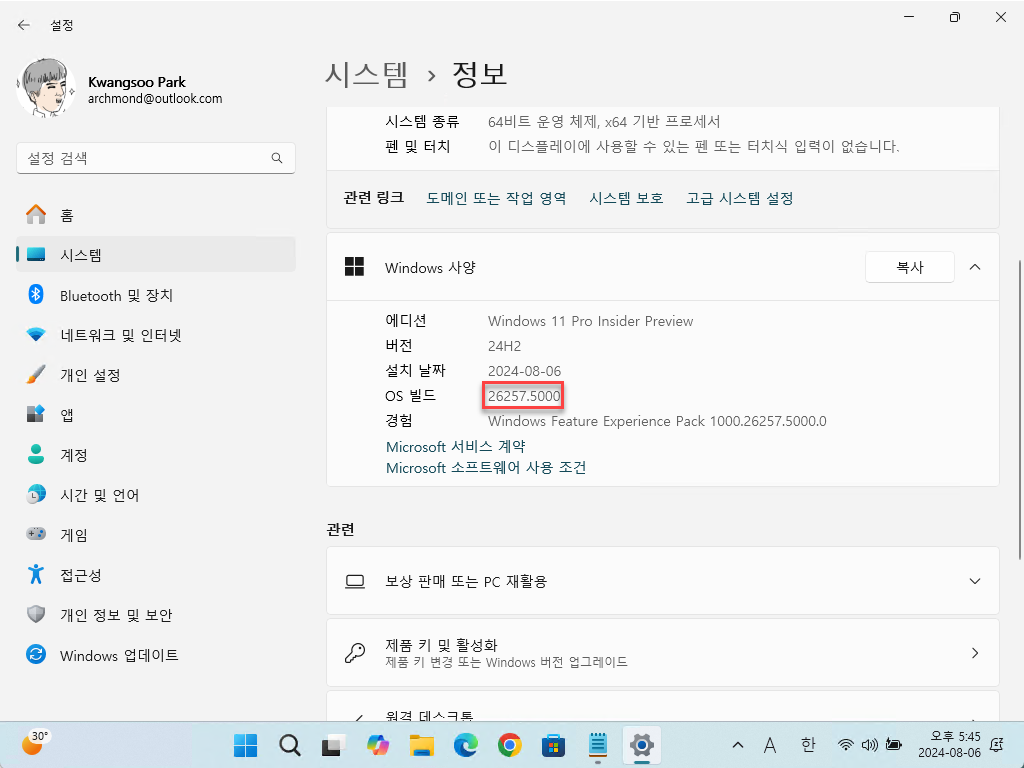Open 앱 settings category
This screenshot has width=1024, height=768.
pos(155,415)
